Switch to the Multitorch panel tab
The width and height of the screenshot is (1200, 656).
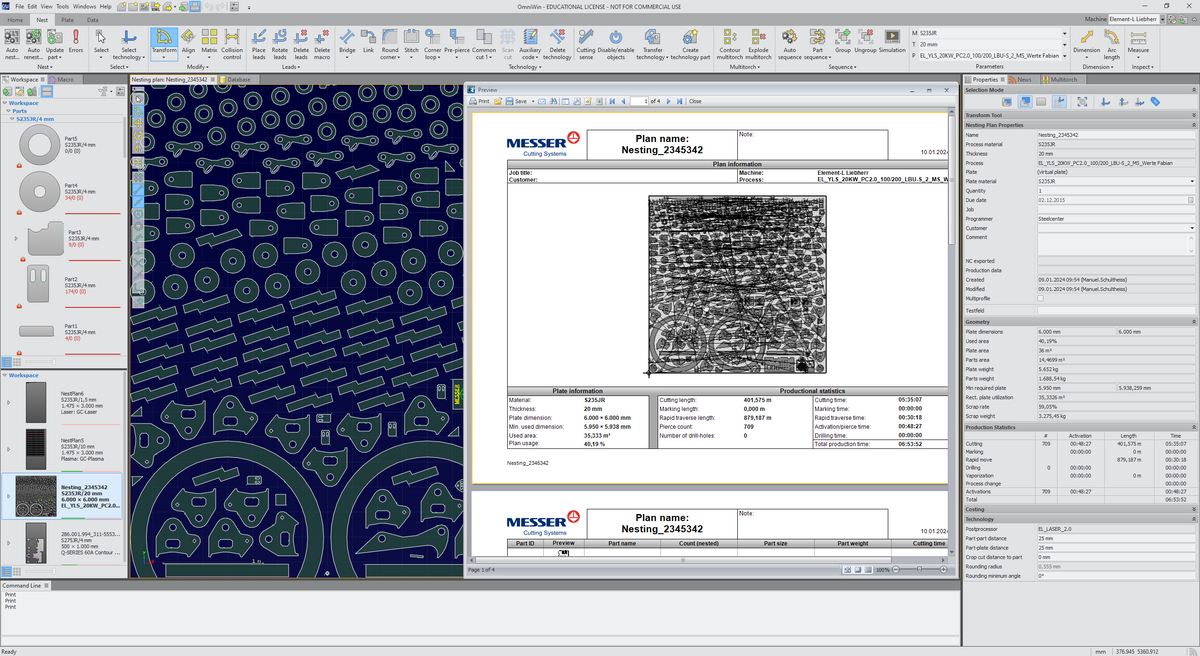pyautogui.click(x=1062, y=78)
